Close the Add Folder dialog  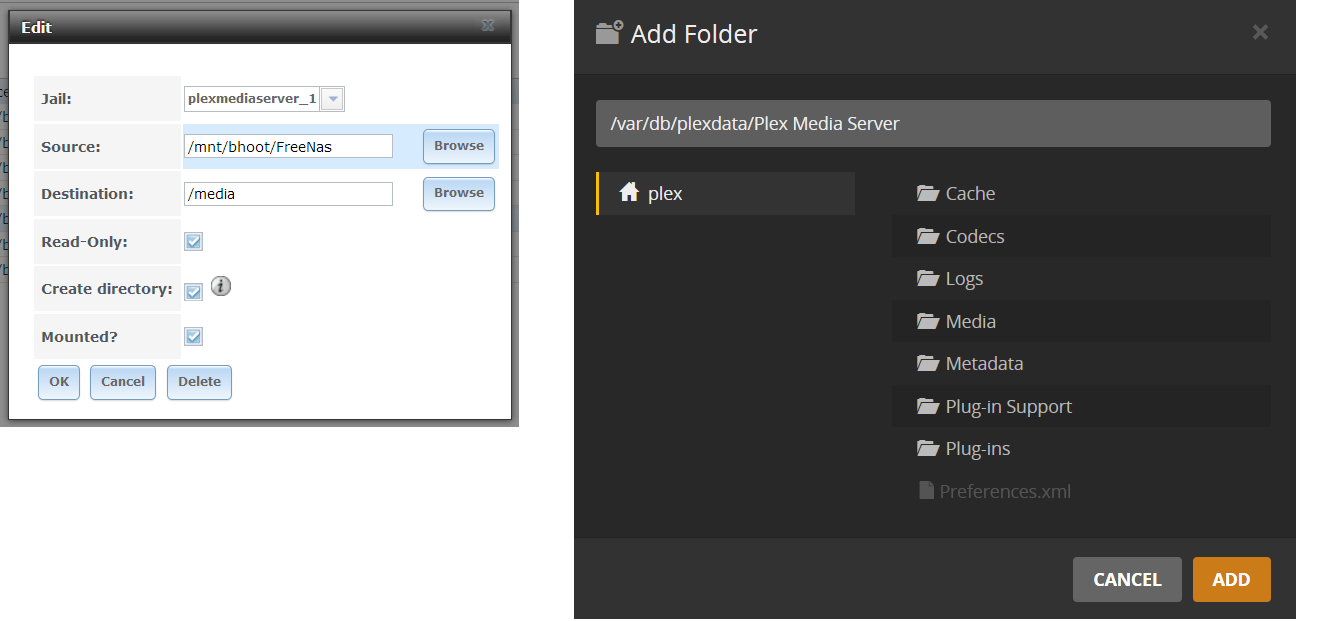(1260, 32)
